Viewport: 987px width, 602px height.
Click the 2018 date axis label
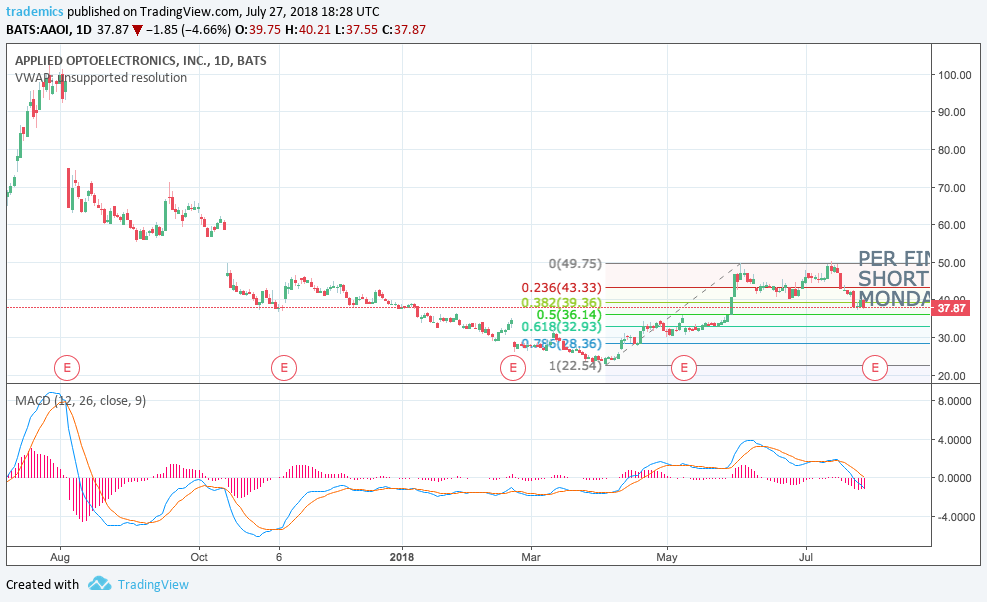coord(402,557)
